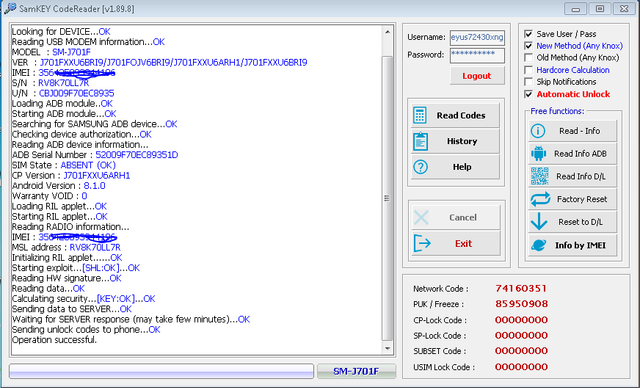Click Android Version 8.1.0 in log
The image size is (640, 388).
pos(94,186)
